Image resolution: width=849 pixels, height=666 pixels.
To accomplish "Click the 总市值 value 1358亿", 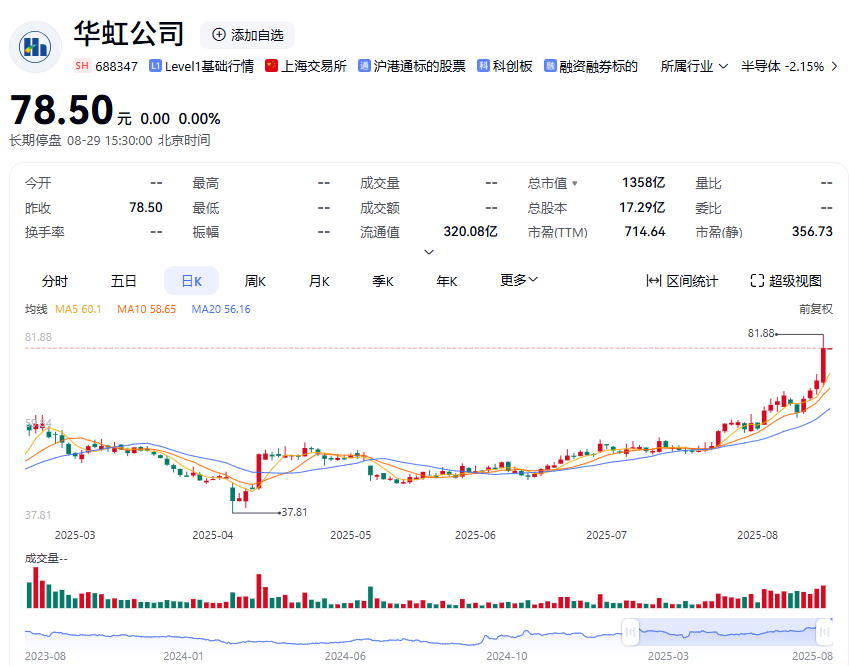I will click(x=643, y=182).
